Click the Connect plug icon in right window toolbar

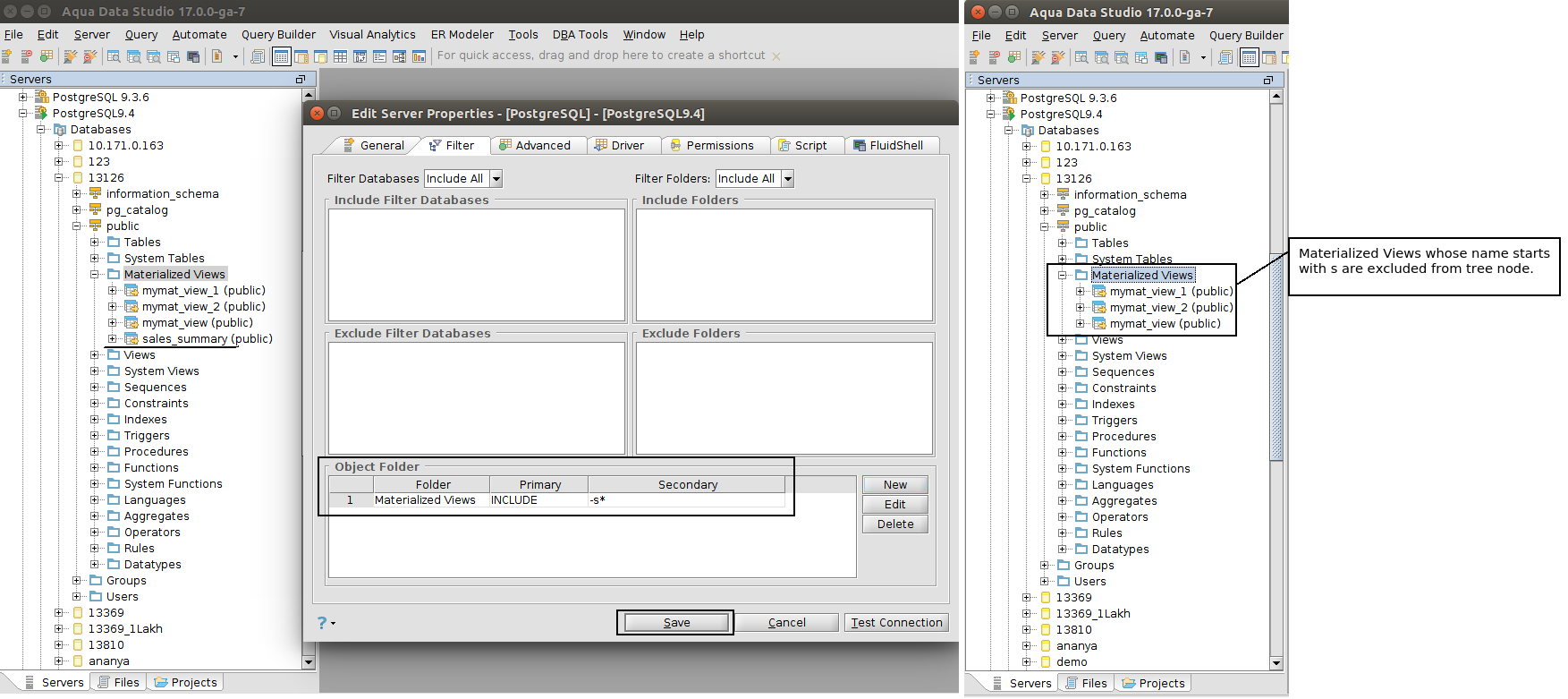coord(1038,57)
